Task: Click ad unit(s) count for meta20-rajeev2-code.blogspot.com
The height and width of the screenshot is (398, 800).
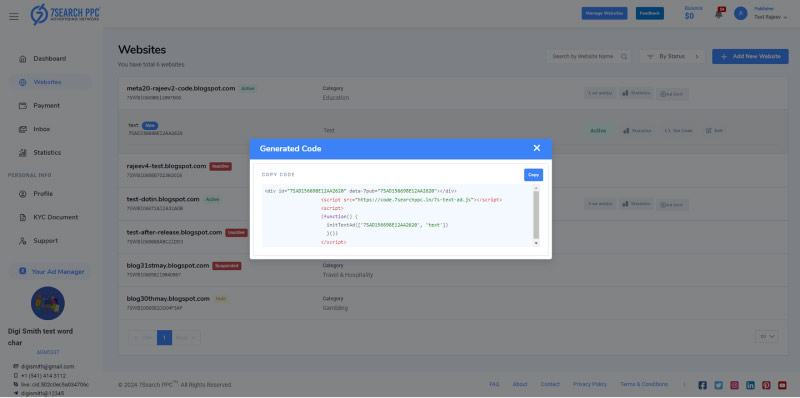Action: point(600,93)
